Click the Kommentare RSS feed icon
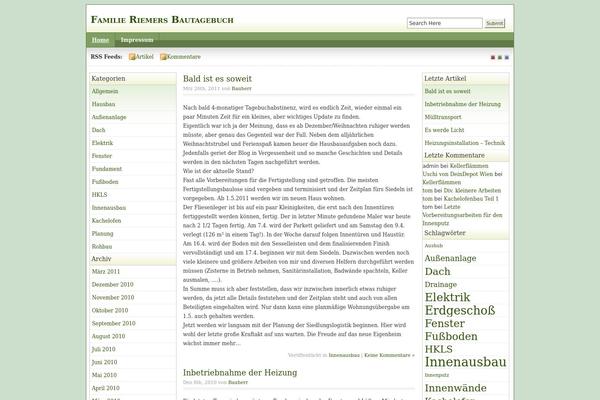Viewport: 600px width, 400px height. coord(162,57)
